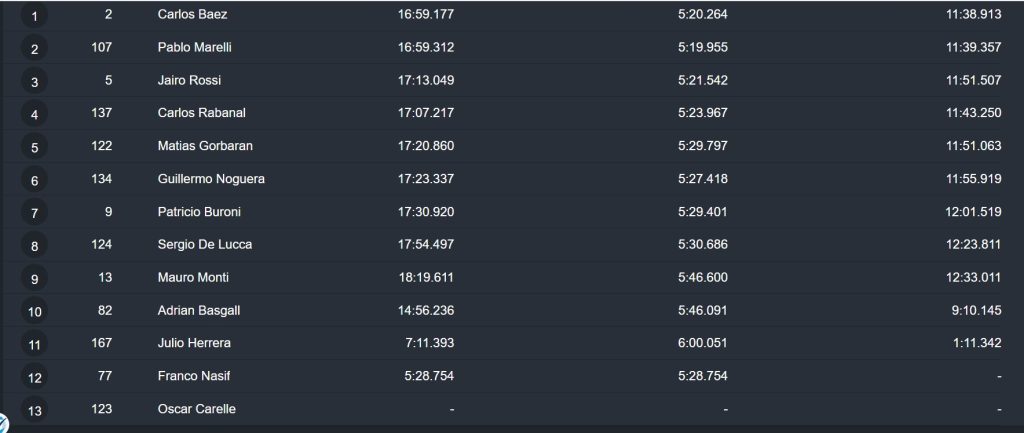Click Carlos Baez's time 11:38.913
The height and width of the screenshot is (433, 1024).
pos(973,14)
